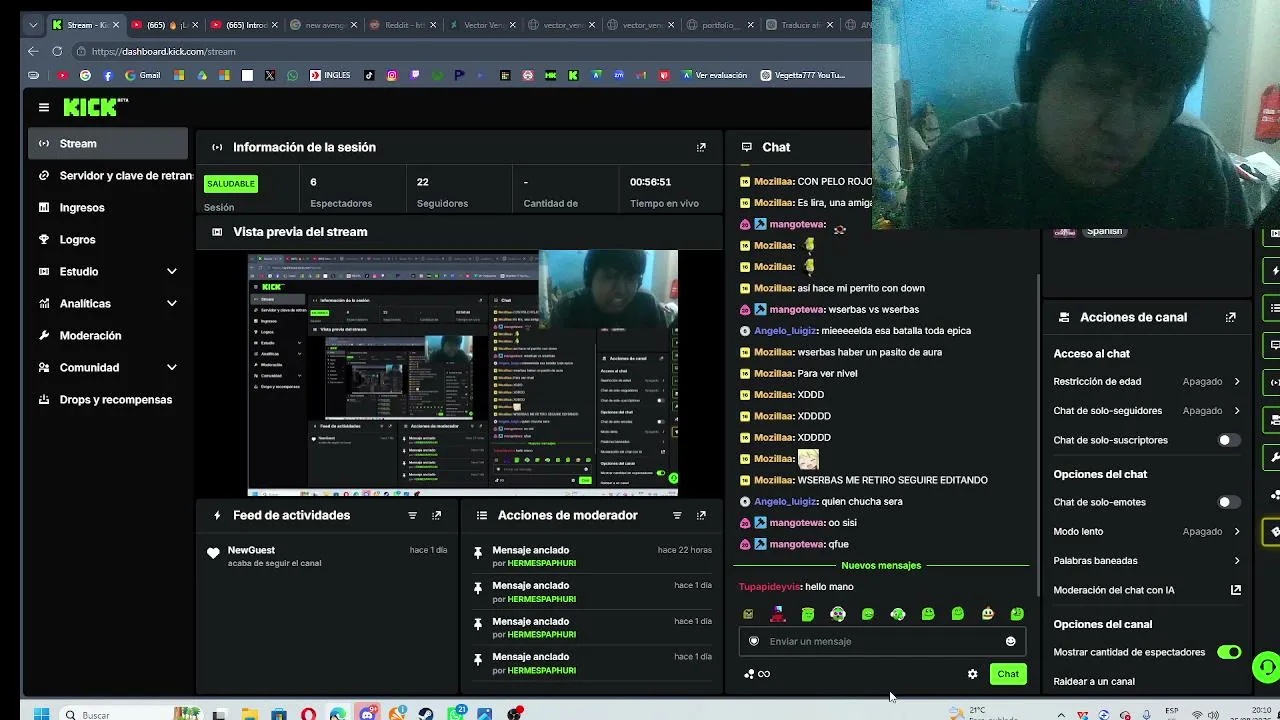This screenshot has width=1280, height=720.
Task: Open Drops y recompensas
Action: [x=108, y=399]
